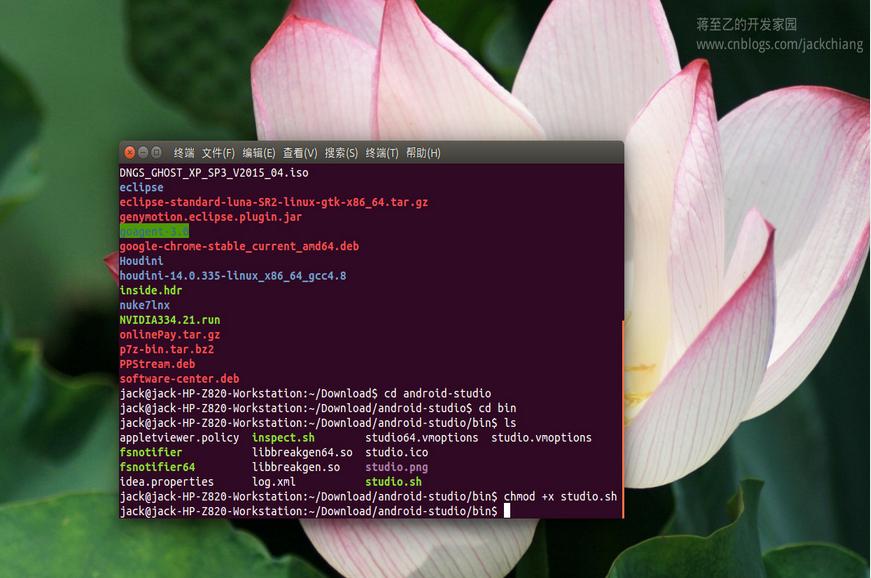Click the 'cd android-studio' command text

tap(438, 394)
